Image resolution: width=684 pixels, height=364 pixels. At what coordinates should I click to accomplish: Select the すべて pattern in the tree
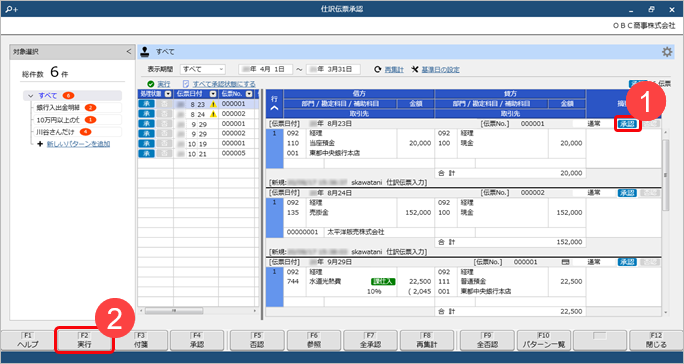tap(72, 96)
